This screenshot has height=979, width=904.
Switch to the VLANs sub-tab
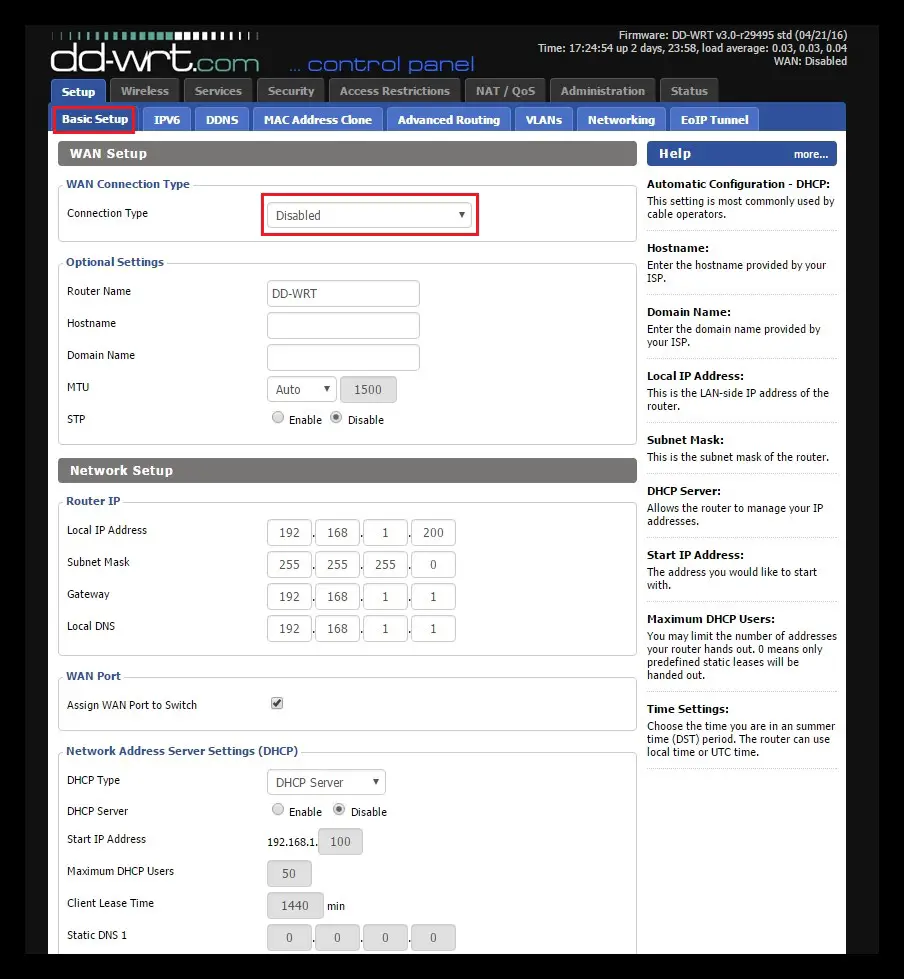point(544,120)
